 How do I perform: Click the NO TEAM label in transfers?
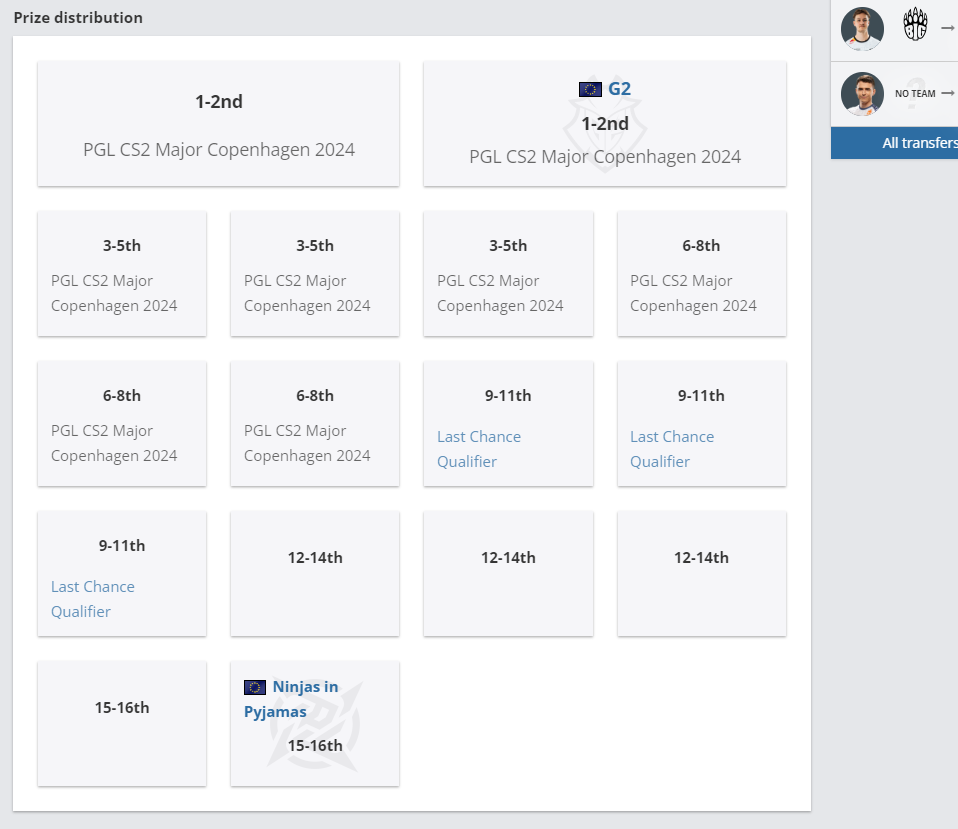point(915,93)
